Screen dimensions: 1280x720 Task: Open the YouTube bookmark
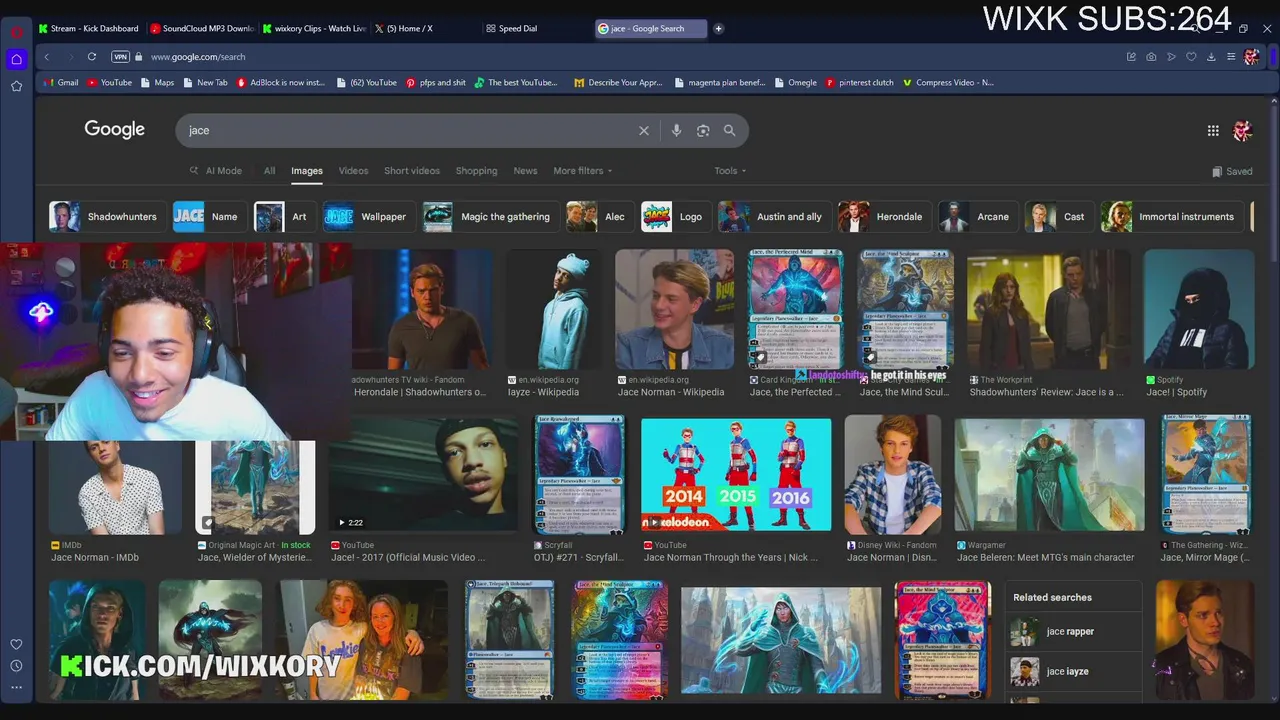(x=109, y=83)
